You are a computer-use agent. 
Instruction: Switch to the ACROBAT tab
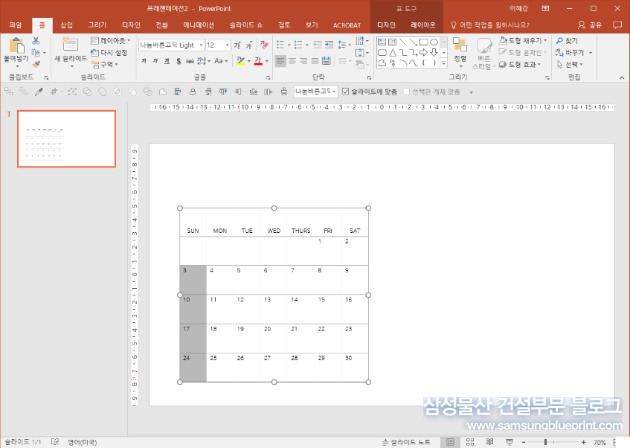[x=347, y=25]
